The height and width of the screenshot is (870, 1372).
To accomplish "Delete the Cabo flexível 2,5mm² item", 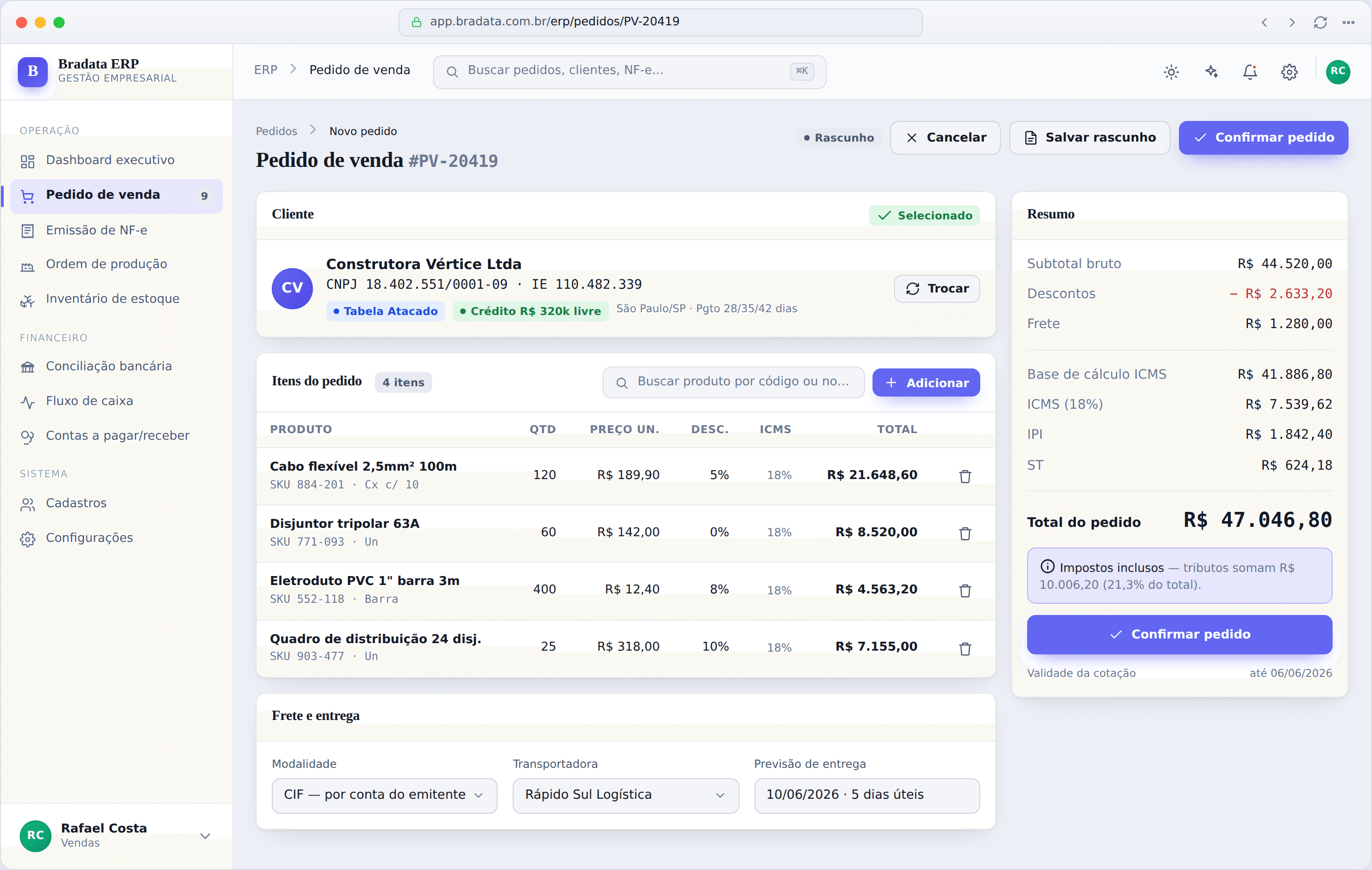I will click(965, 476).
